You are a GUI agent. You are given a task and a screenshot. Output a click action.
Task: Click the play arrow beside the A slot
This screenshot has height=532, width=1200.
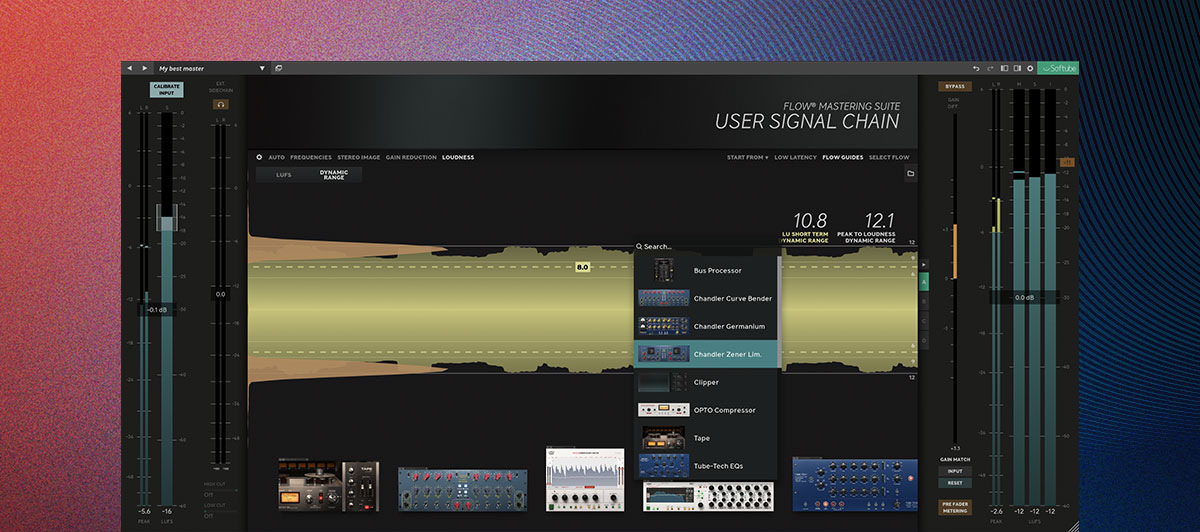pyautogui.click(x=924, y=265)
